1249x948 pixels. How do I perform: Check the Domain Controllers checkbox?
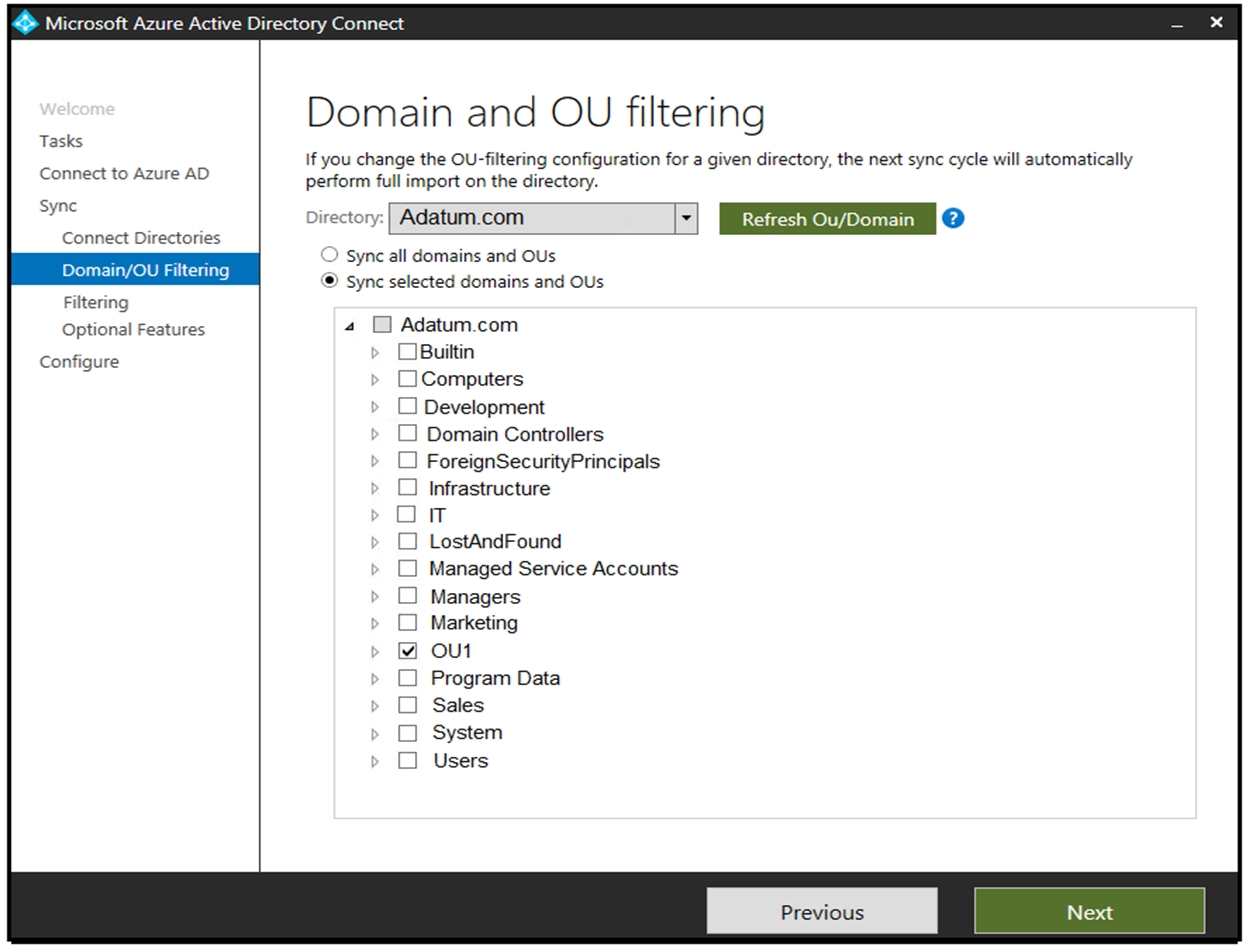[x=407, y=433]
